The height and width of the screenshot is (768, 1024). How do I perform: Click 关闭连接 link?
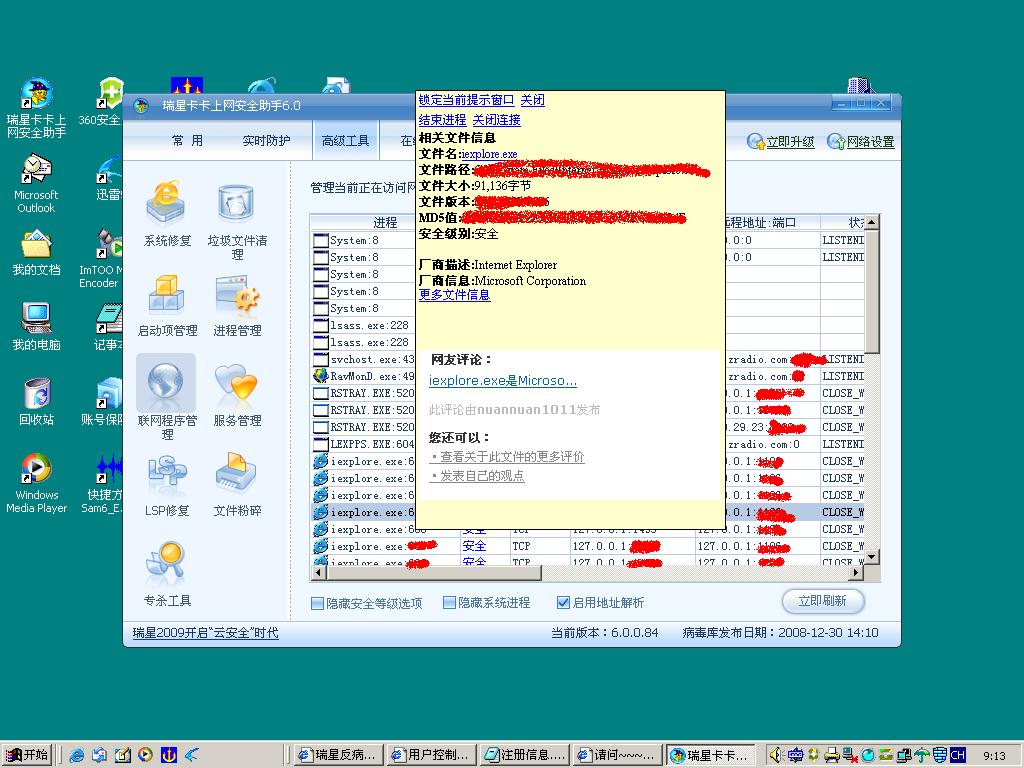(x=496, y=120)
